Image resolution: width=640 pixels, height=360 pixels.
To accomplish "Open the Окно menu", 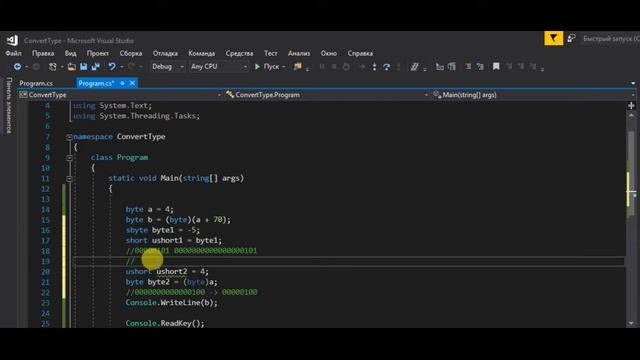I will 329,53.
